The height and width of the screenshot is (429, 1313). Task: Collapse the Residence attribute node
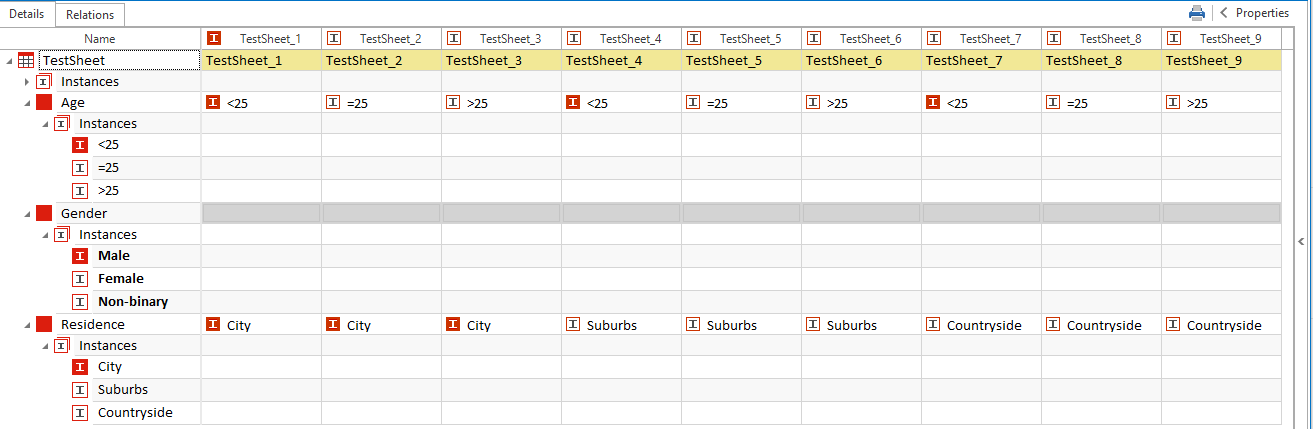(27, 325)
